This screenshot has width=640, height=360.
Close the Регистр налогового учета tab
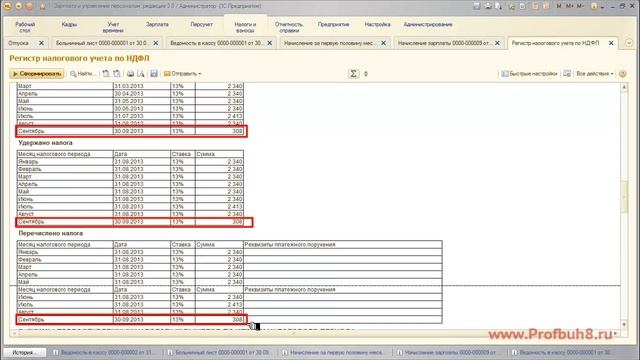(x=611, y=43)
